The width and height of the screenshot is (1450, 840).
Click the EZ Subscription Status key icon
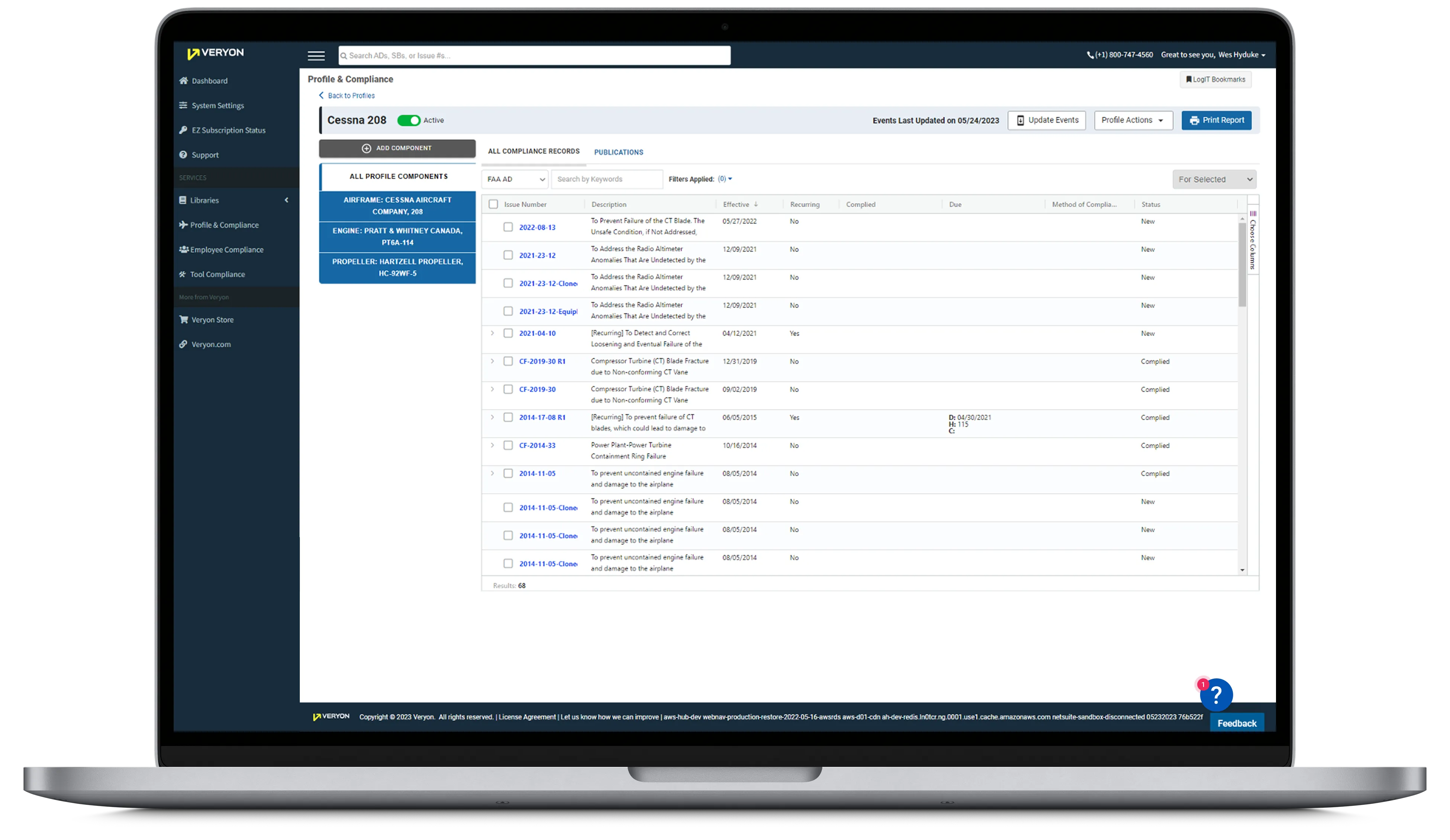(183, 130)
